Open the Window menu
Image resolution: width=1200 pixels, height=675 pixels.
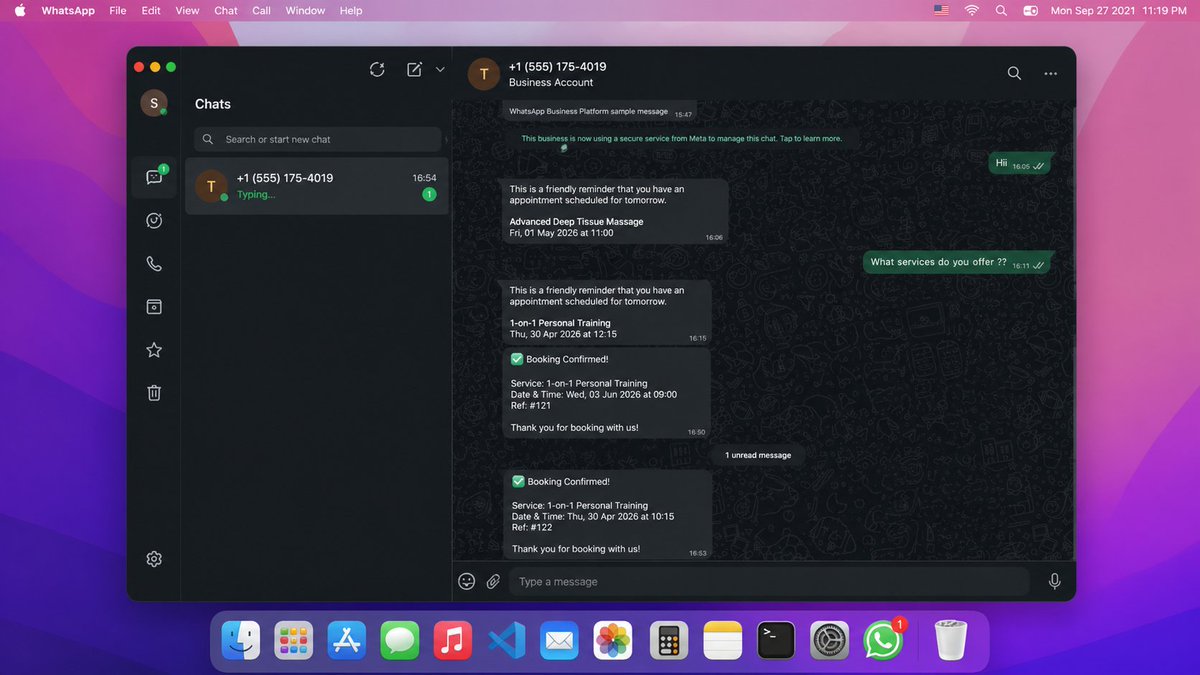click(x=305, y=10)
